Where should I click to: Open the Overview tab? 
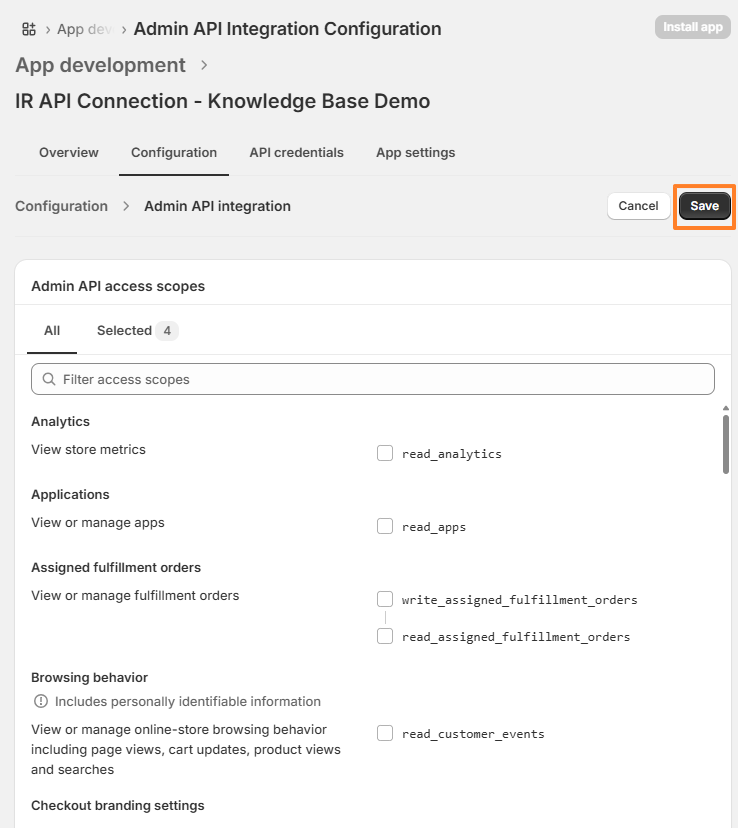click(x=69, y=153)
